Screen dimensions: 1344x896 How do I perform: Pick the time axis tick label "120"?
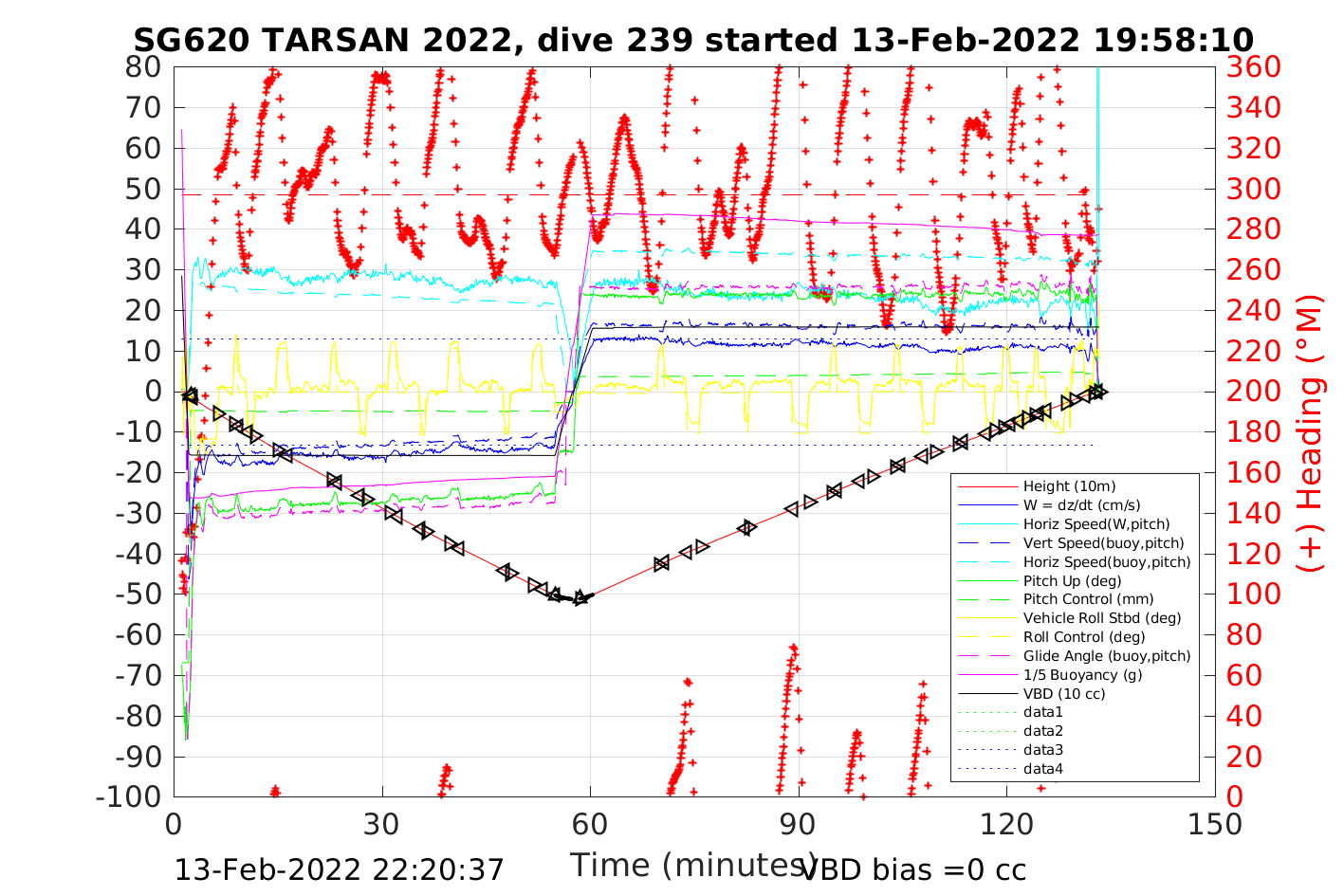1006,824
